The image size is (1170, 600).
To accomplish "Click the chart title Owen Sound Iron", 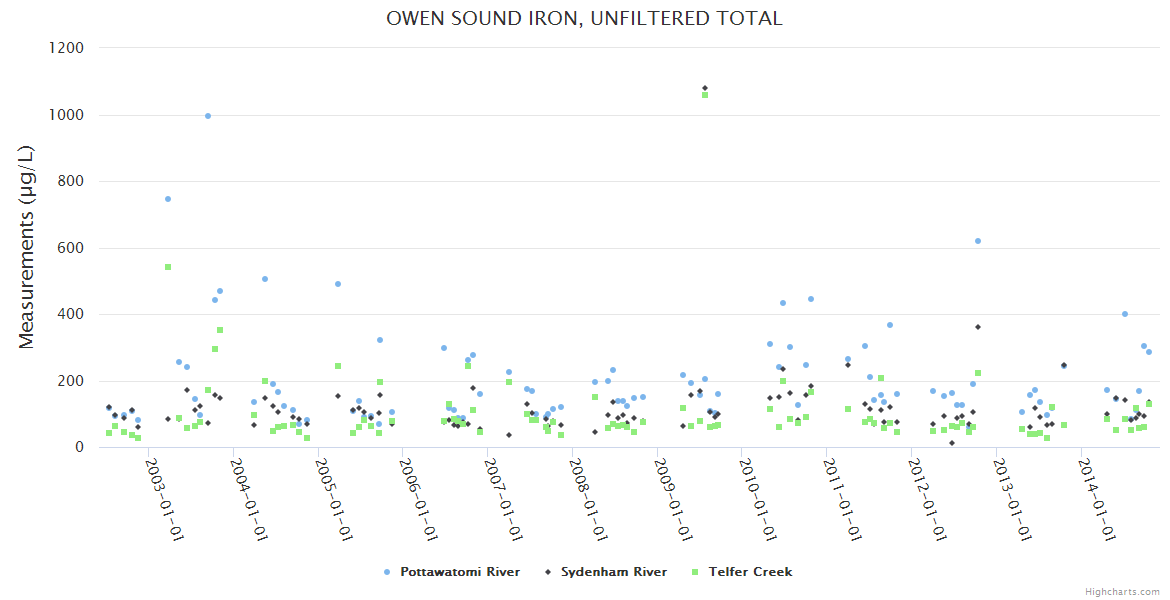I will coord(584,19).
